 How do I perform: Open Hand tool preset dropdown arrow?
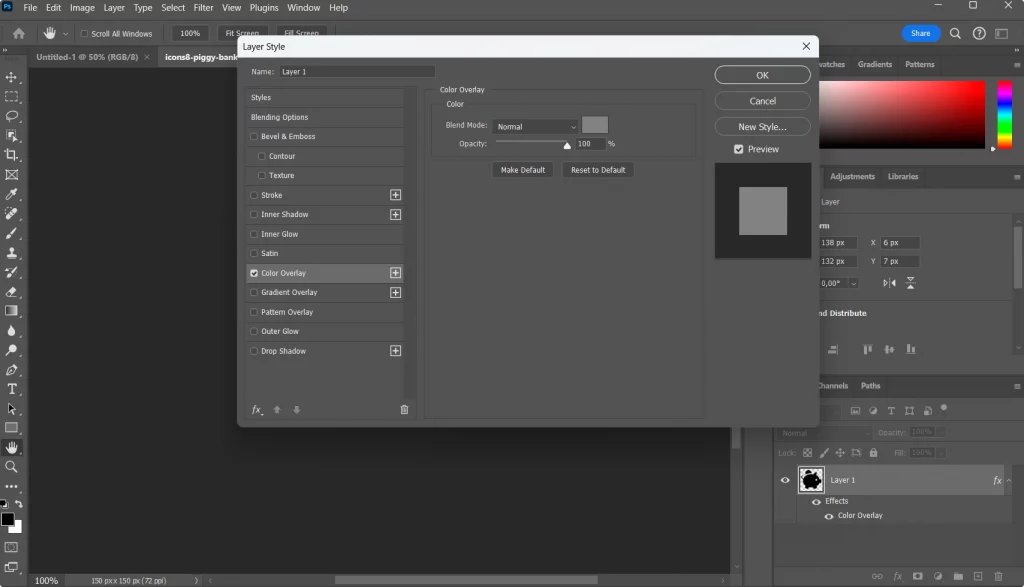(65, 34)
